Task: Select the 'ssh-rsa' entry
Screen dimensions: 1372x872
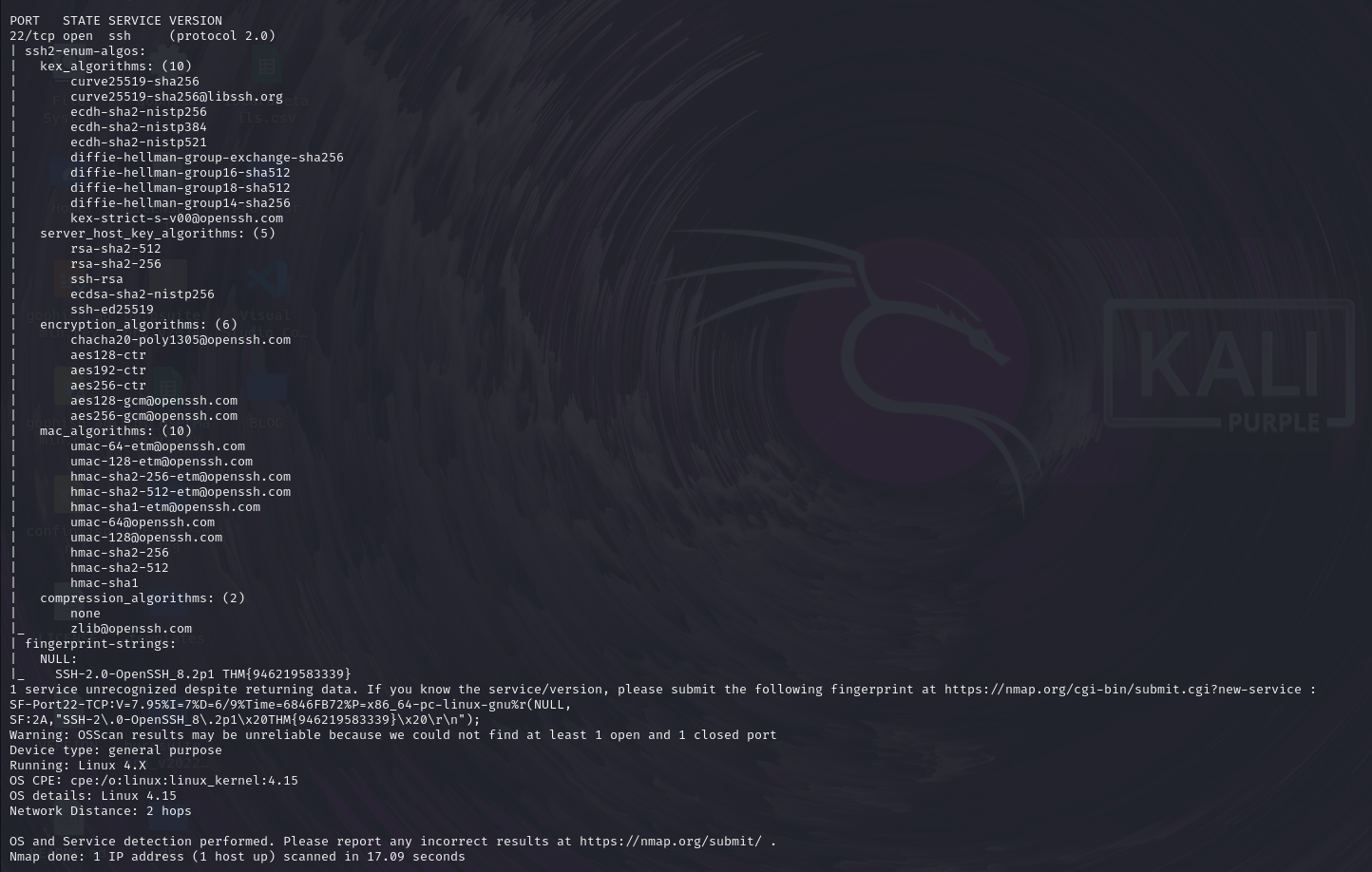Action: click(97, 279)
